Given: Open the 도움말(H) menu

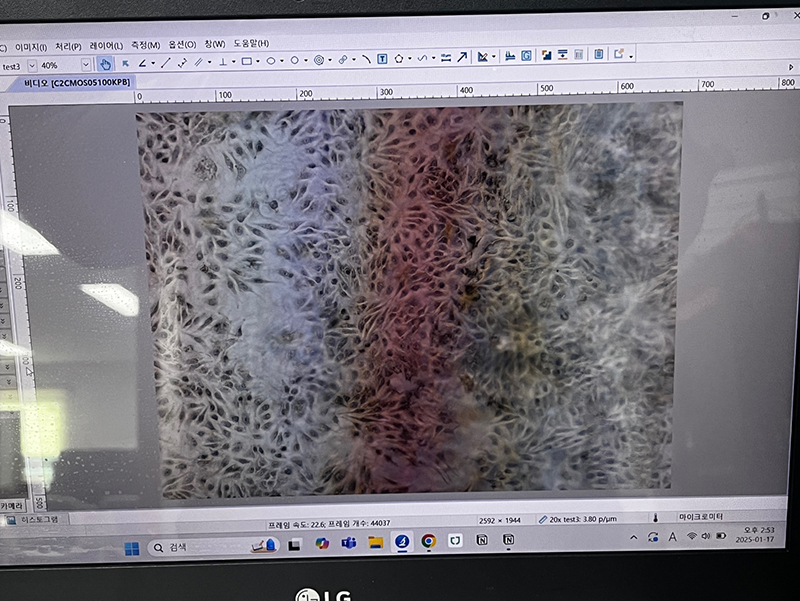Looking at the screenshot, I should click(251, 44).
